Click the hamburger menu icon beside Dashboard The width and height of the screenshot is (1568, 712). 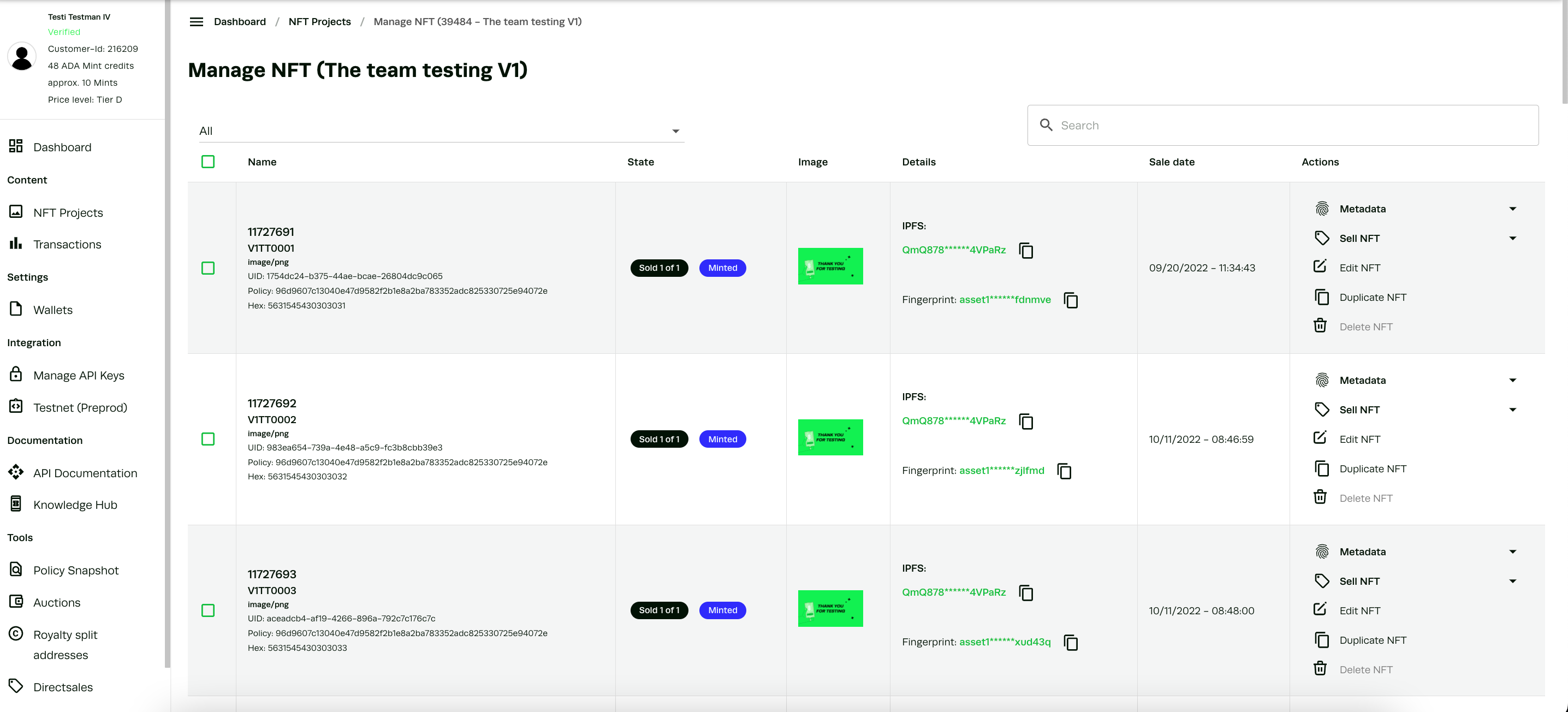click(196, 22)
